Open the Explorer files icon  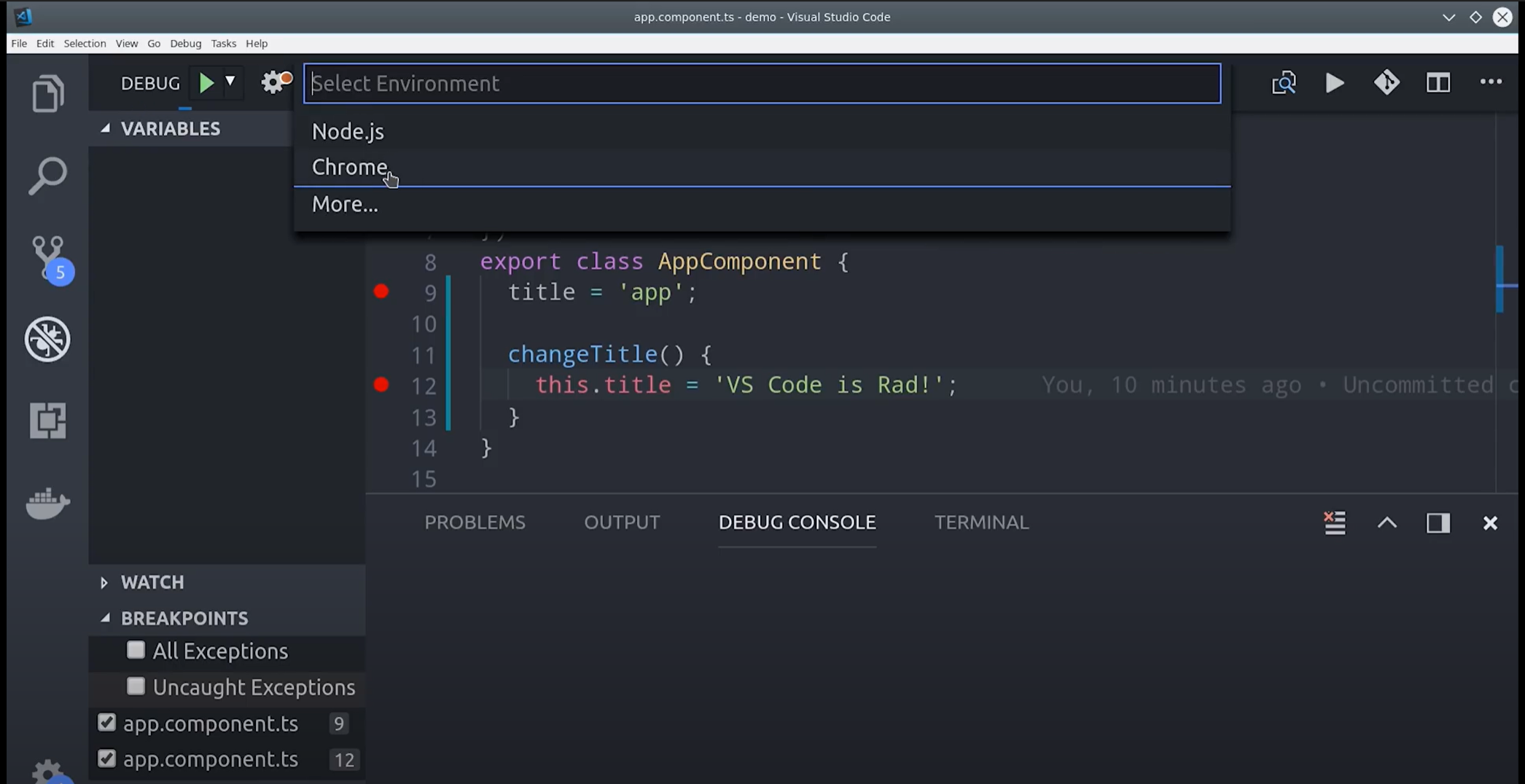[47, 93]
